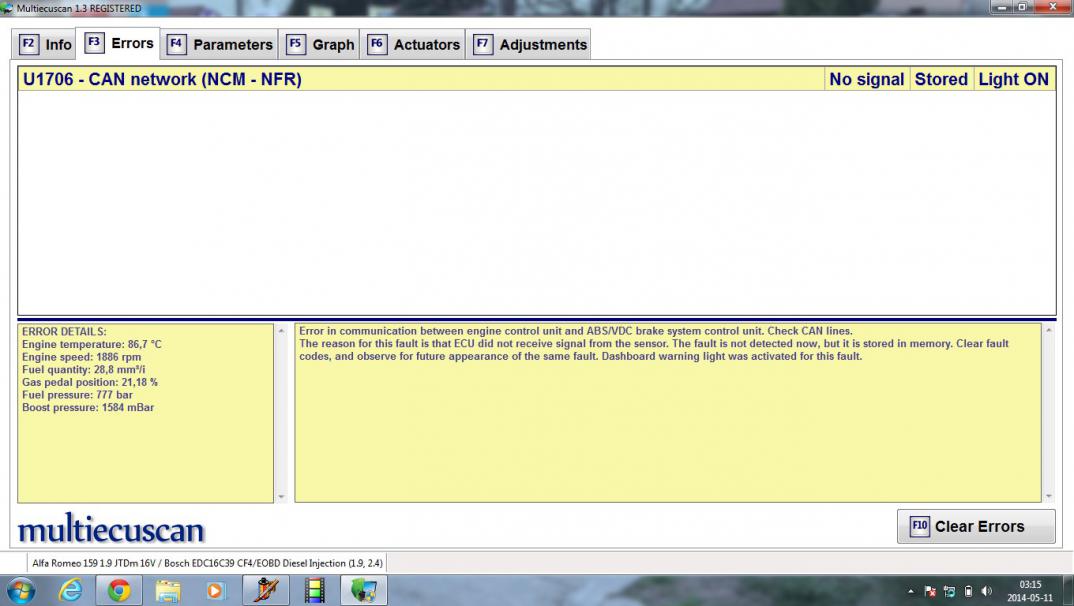Click the Fuel pressure 777 bar line

(x=77, y=395)
